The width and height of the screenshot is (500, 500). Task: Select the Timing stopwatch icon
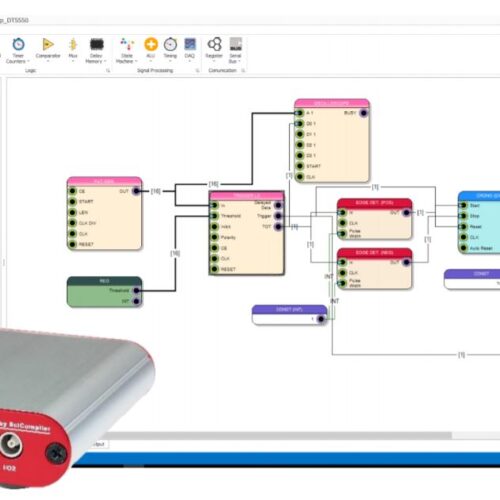170,44
